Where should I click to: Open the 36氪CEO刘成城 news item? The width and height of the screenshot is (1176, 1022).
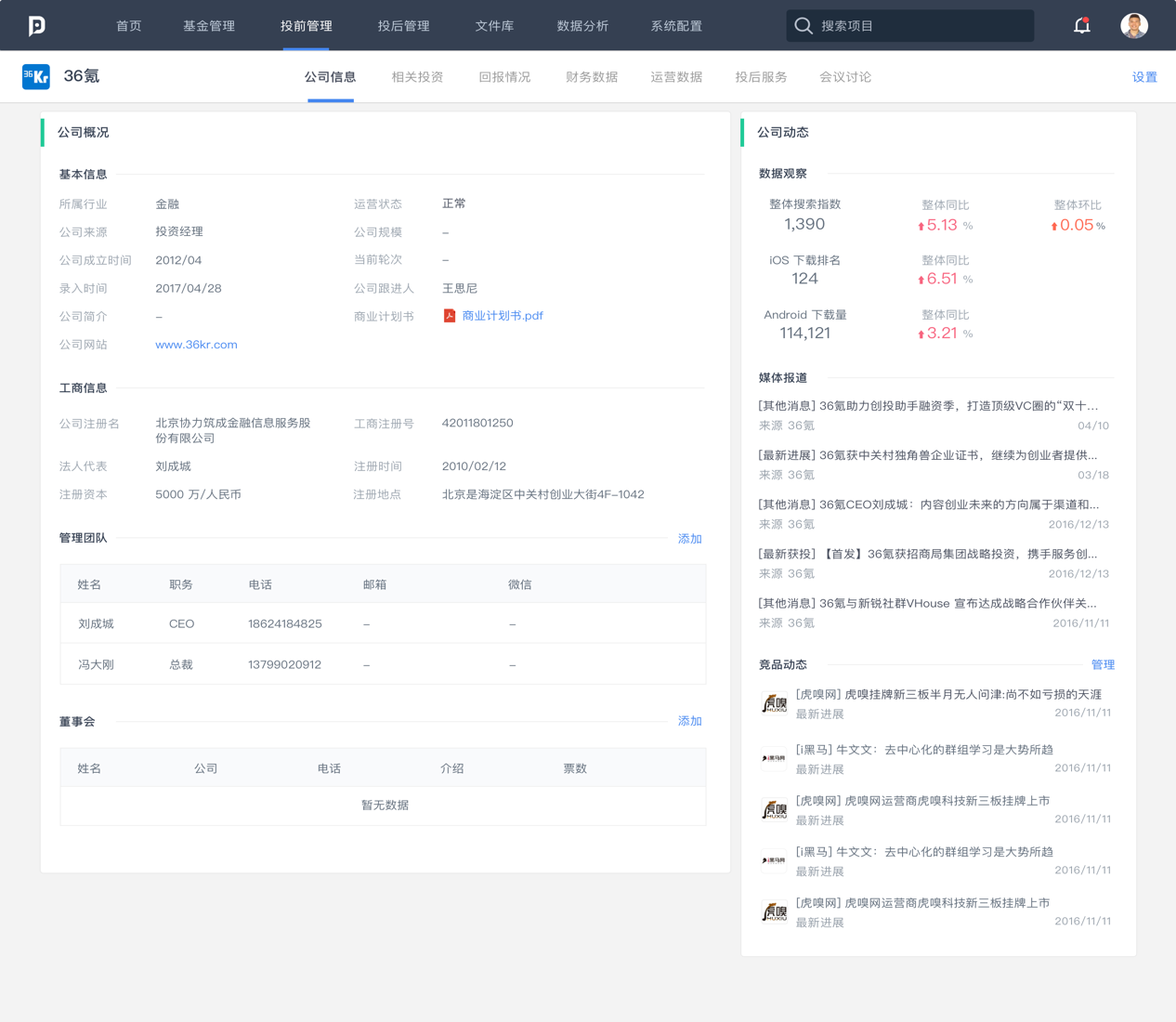(928, 504)
